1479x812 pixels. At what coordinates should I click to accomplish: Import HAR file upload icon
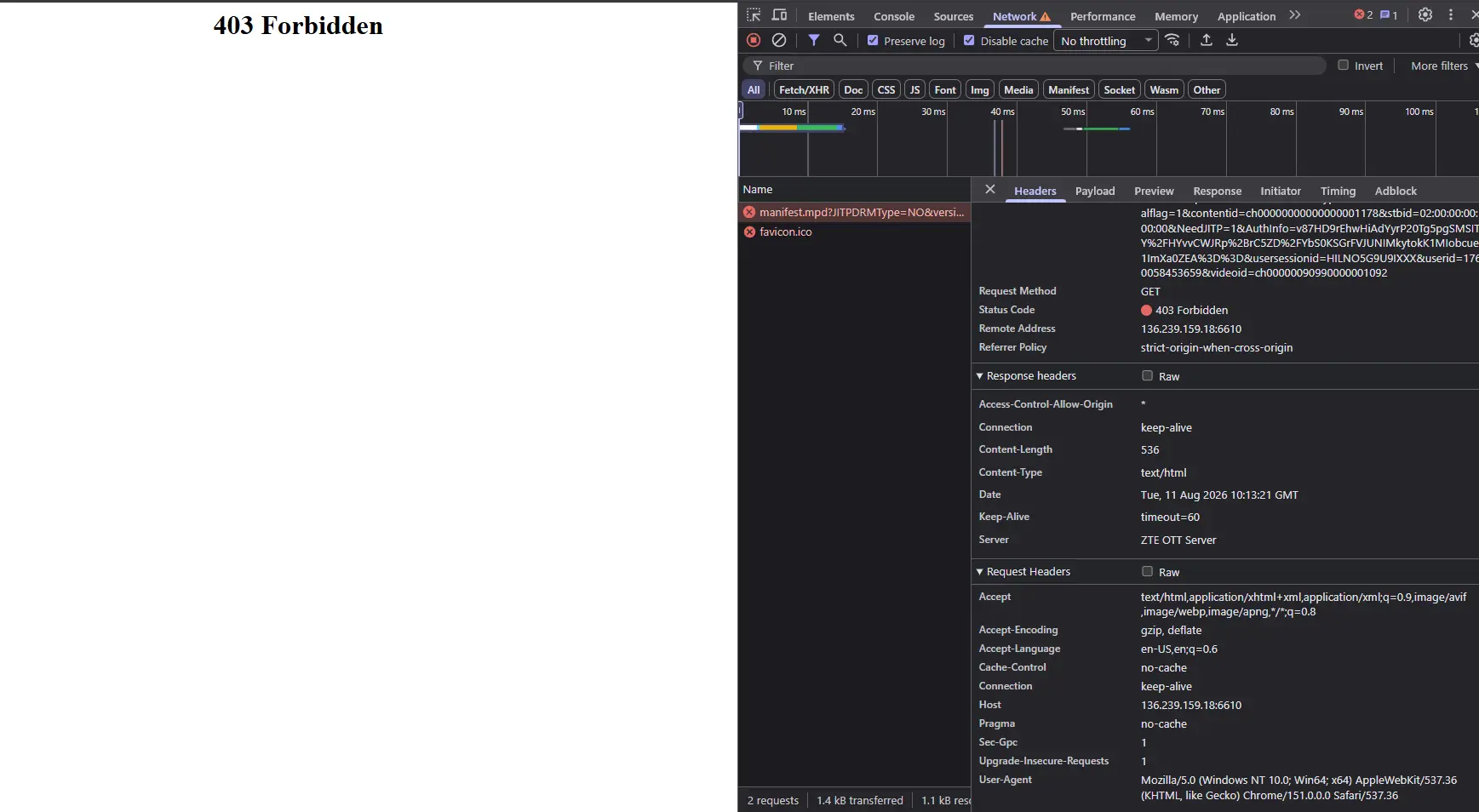click(1207, 40)
